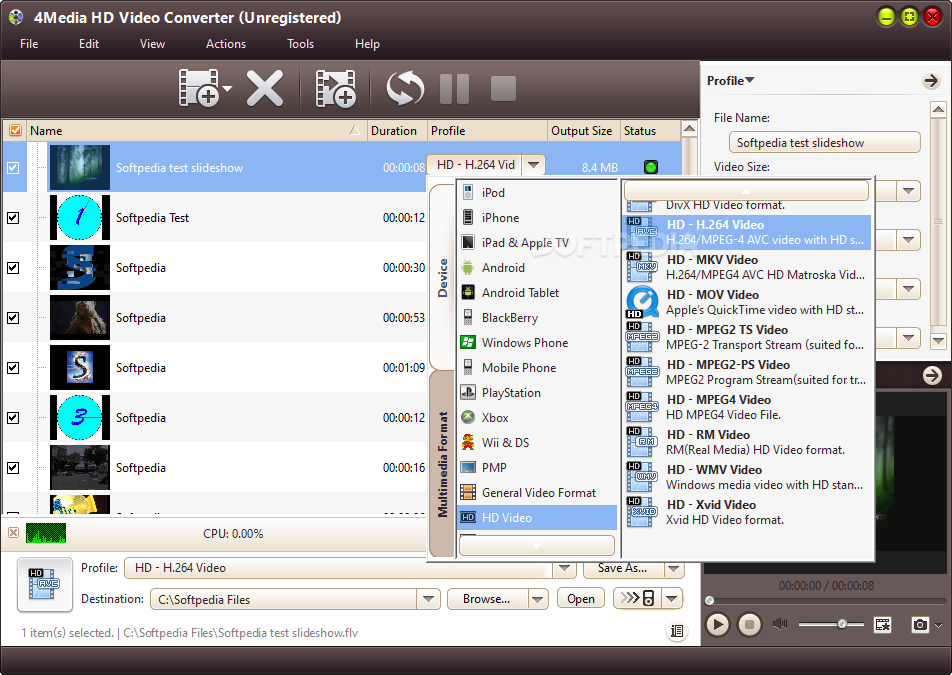This screenshot has height=675, width=952.
Task: Click the Add Profile film-plus icon
Action: [x=336, y=88]
